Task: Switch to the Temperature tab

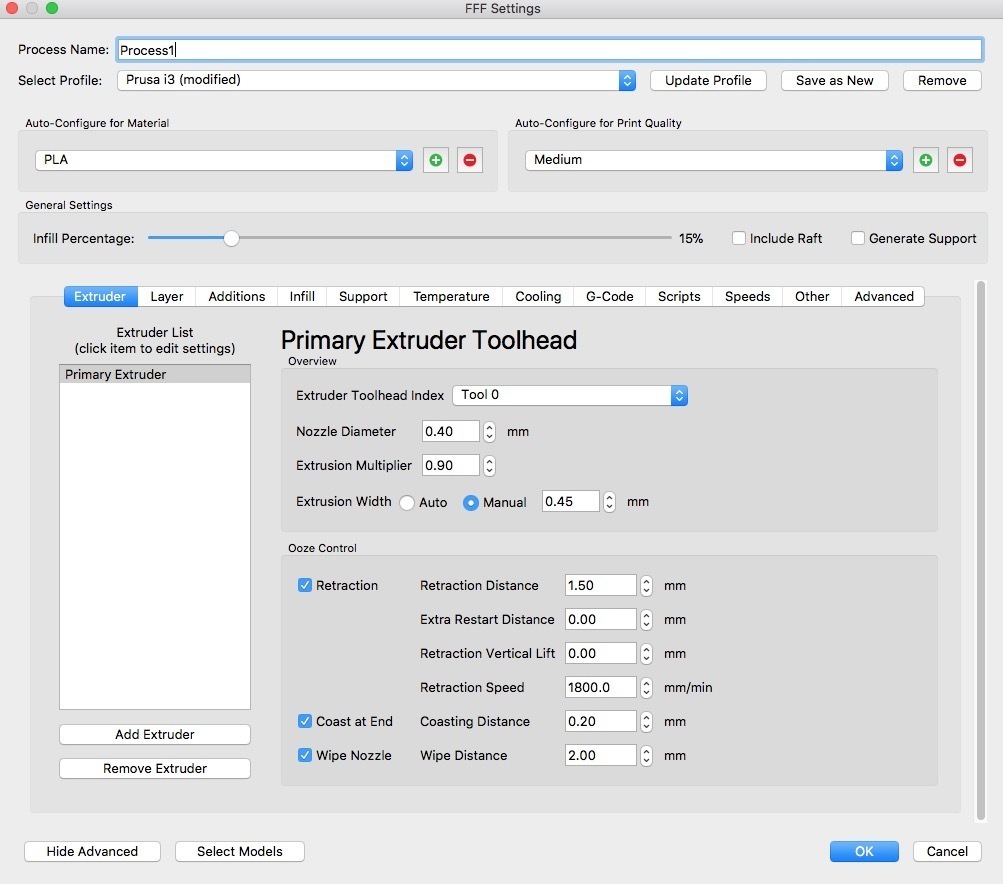Action: (451, 297)
